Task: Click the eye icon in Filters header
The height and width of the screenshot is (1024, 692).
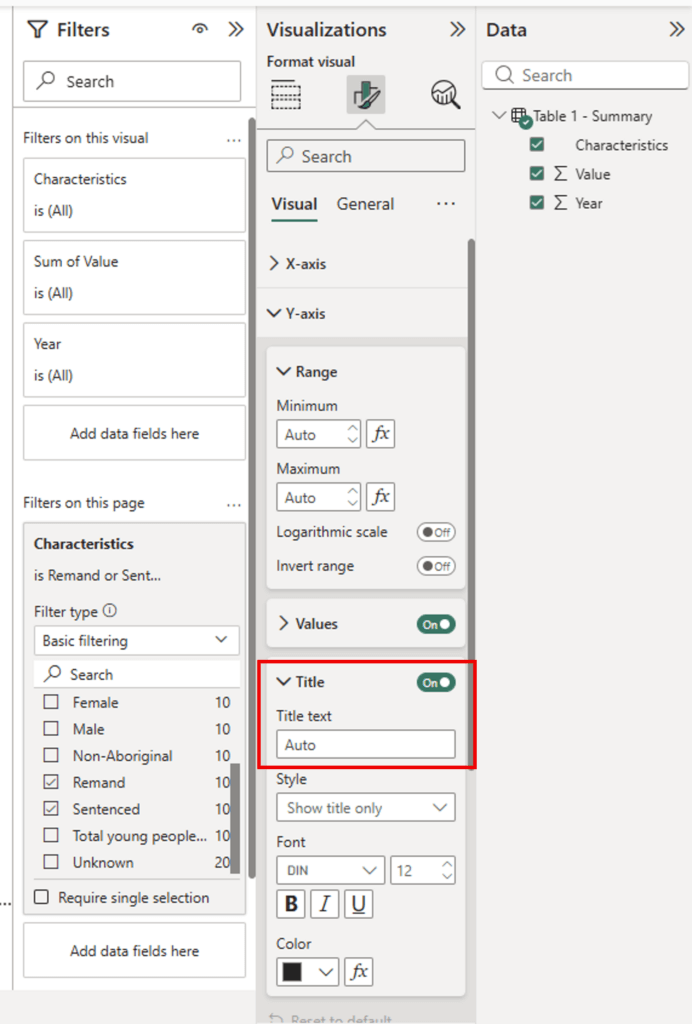Action: pyautogui.click(x=200, y=30)
